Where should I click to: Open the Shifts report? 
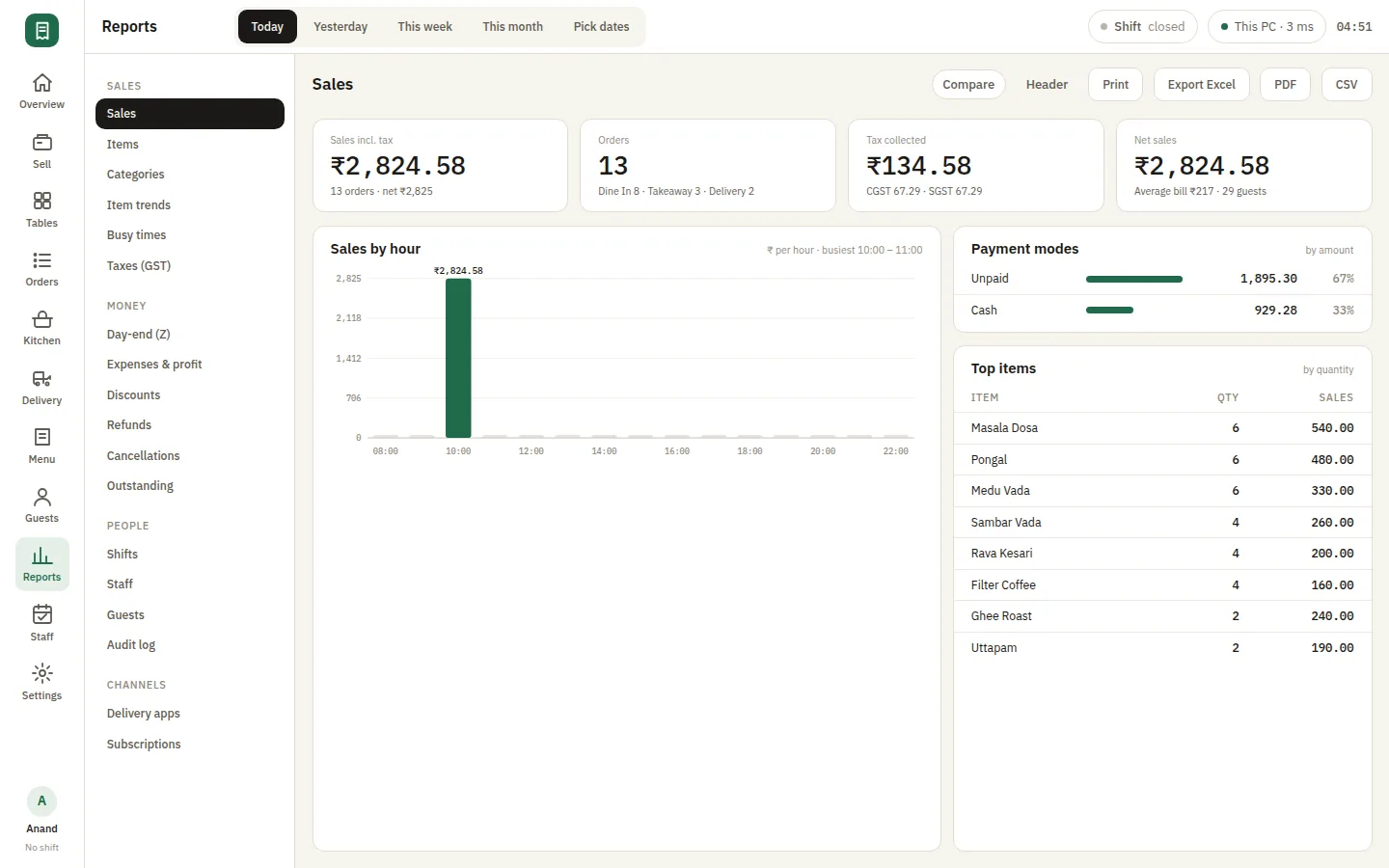pyautogui.click(x=190, y=555)
